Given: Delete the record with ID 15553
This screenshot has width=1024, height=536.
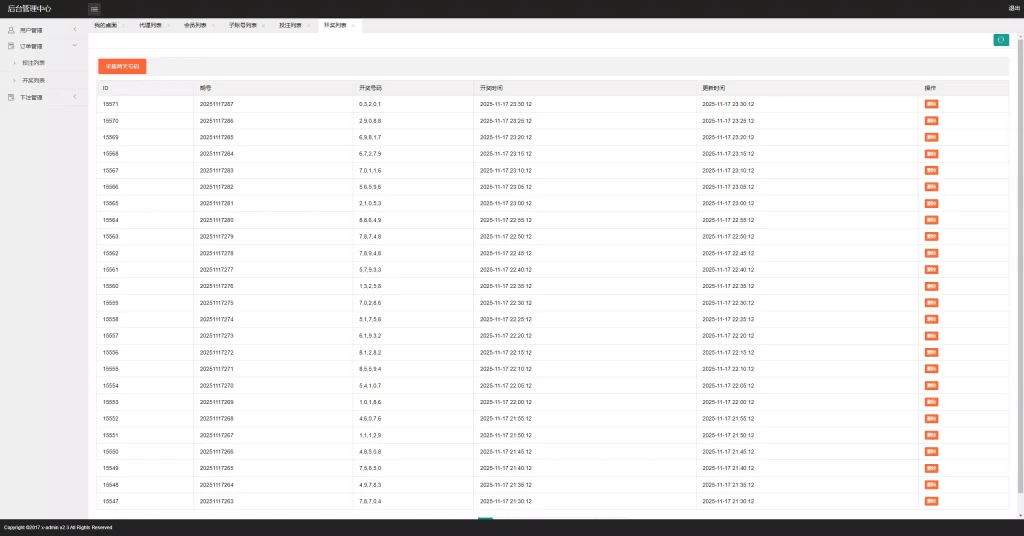Looking at the screenshot, I should click(x=931, y=402).
